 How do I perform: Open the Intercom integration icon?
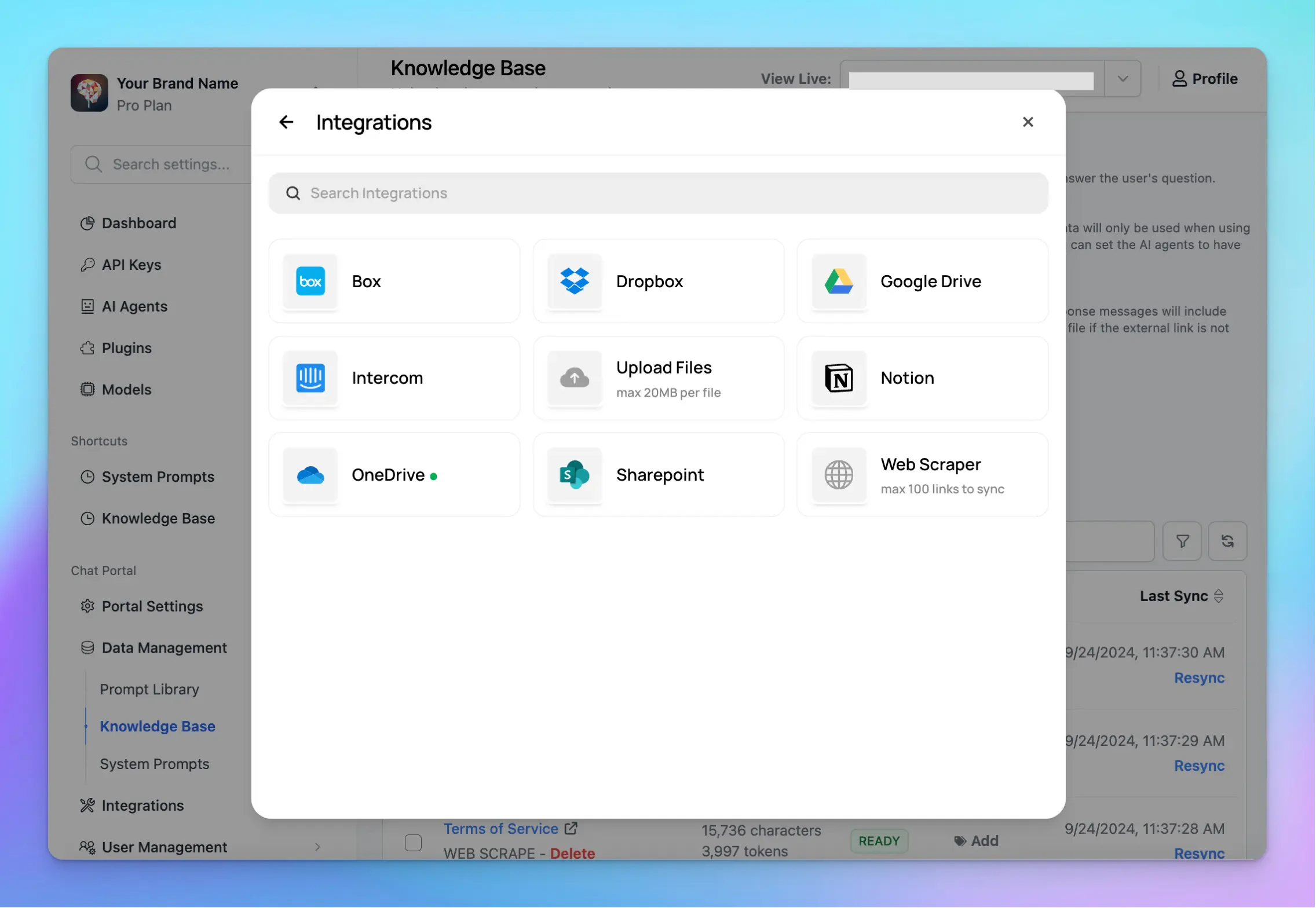[310, 378]
